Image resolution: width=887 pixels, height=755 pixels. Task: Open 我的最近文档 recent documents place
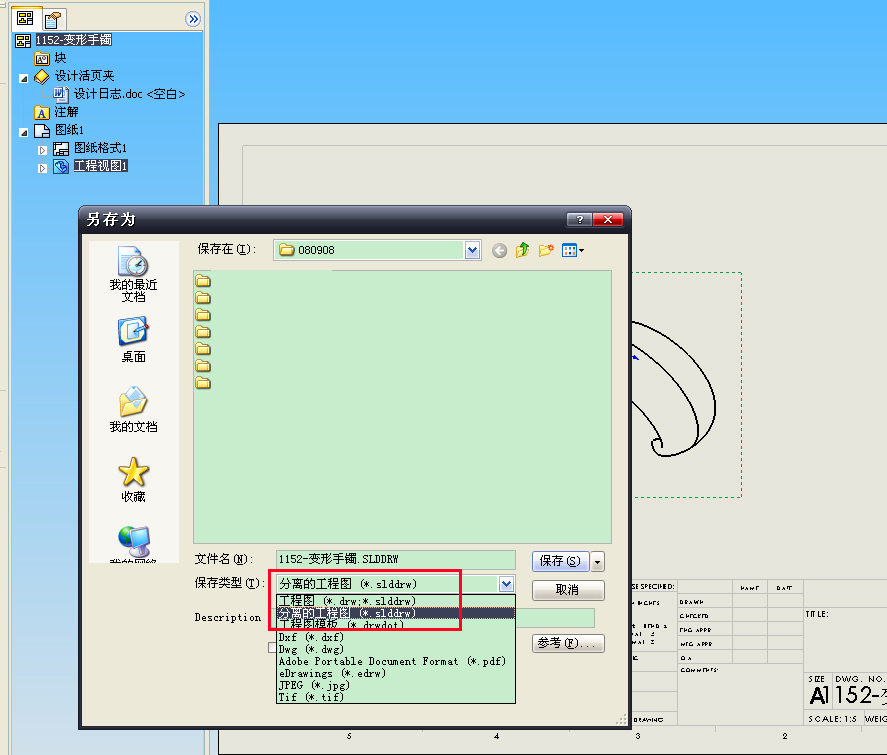(134, 274)
